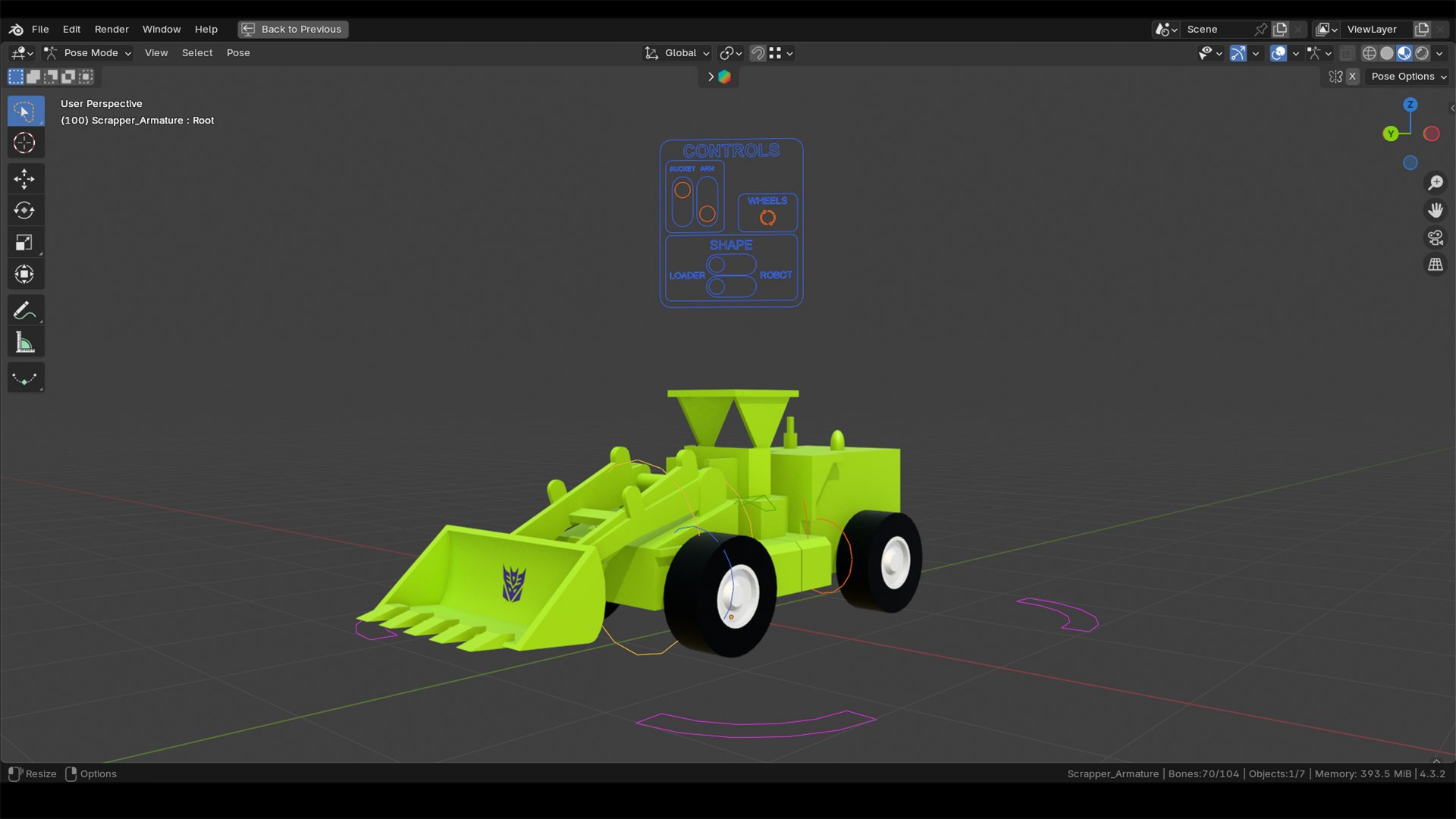The width and height of the screenshot is (1456, 819).
Task: Expand the asset shelf chevron
Action: click(711, 77)
